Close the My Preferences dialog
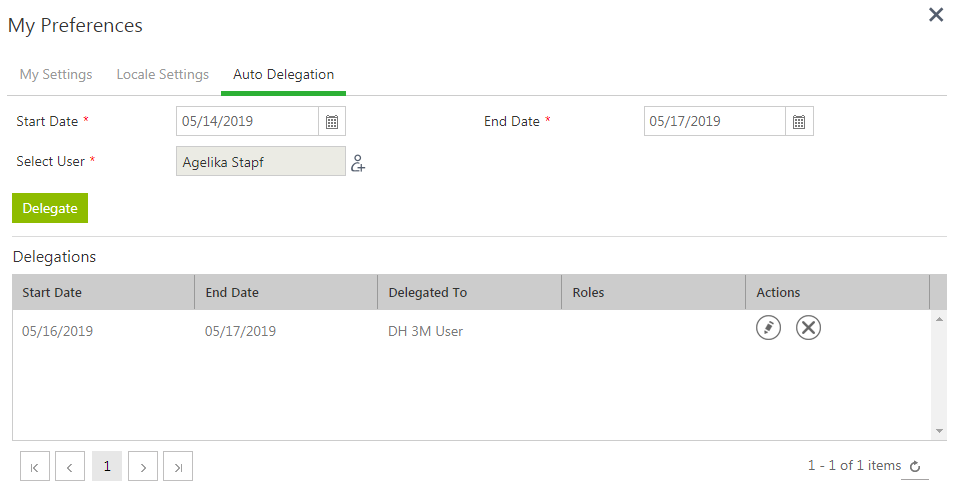Image resolution: width=955 pixels, height=489 pixels. [936, 15]
